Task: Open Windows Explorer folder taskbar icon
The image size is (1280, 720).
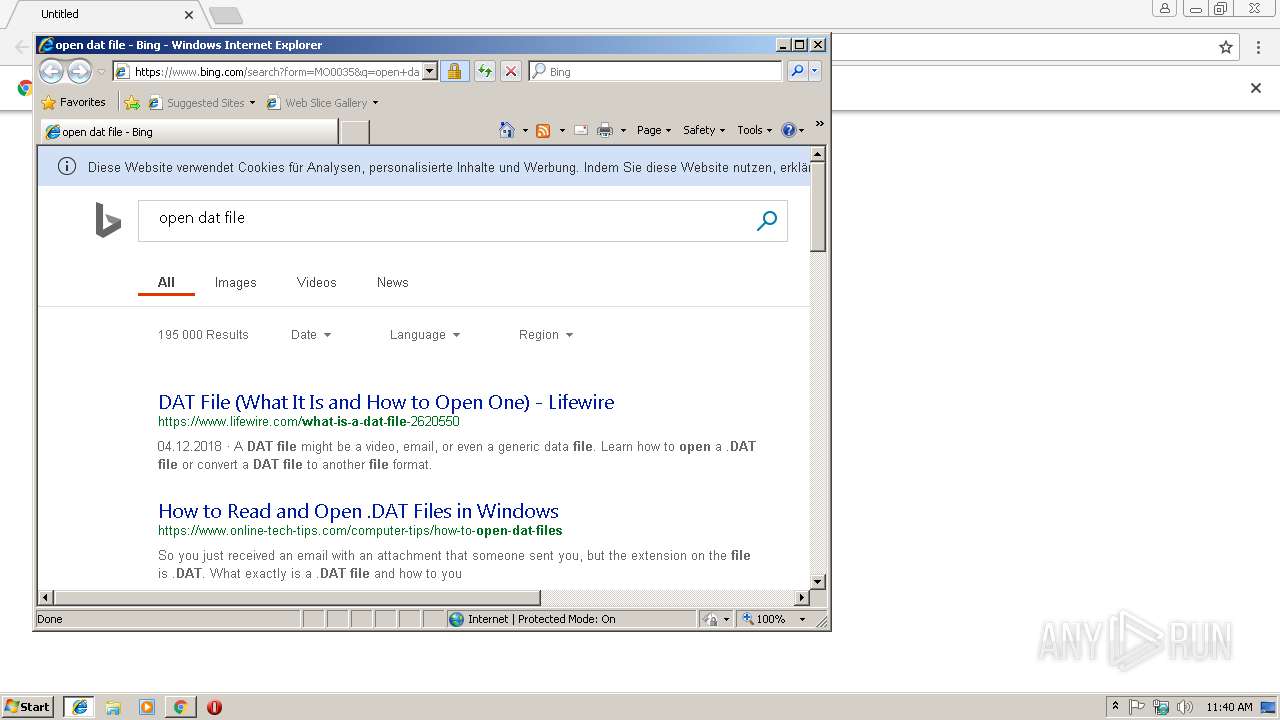Action: [x=113, y=707]
